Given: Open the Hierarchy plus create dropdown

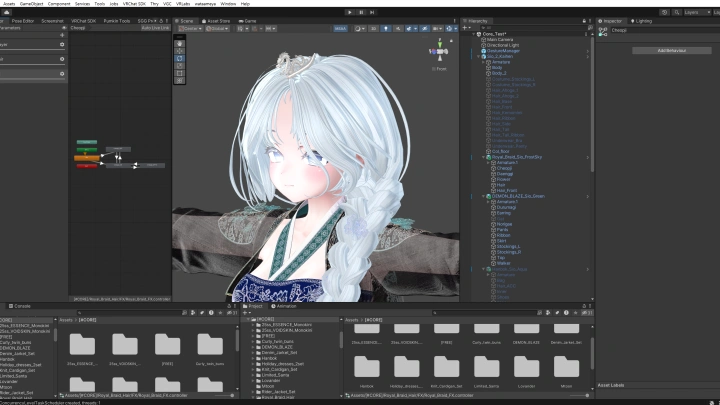Looking at the screenshot, I should pos(467,28).
